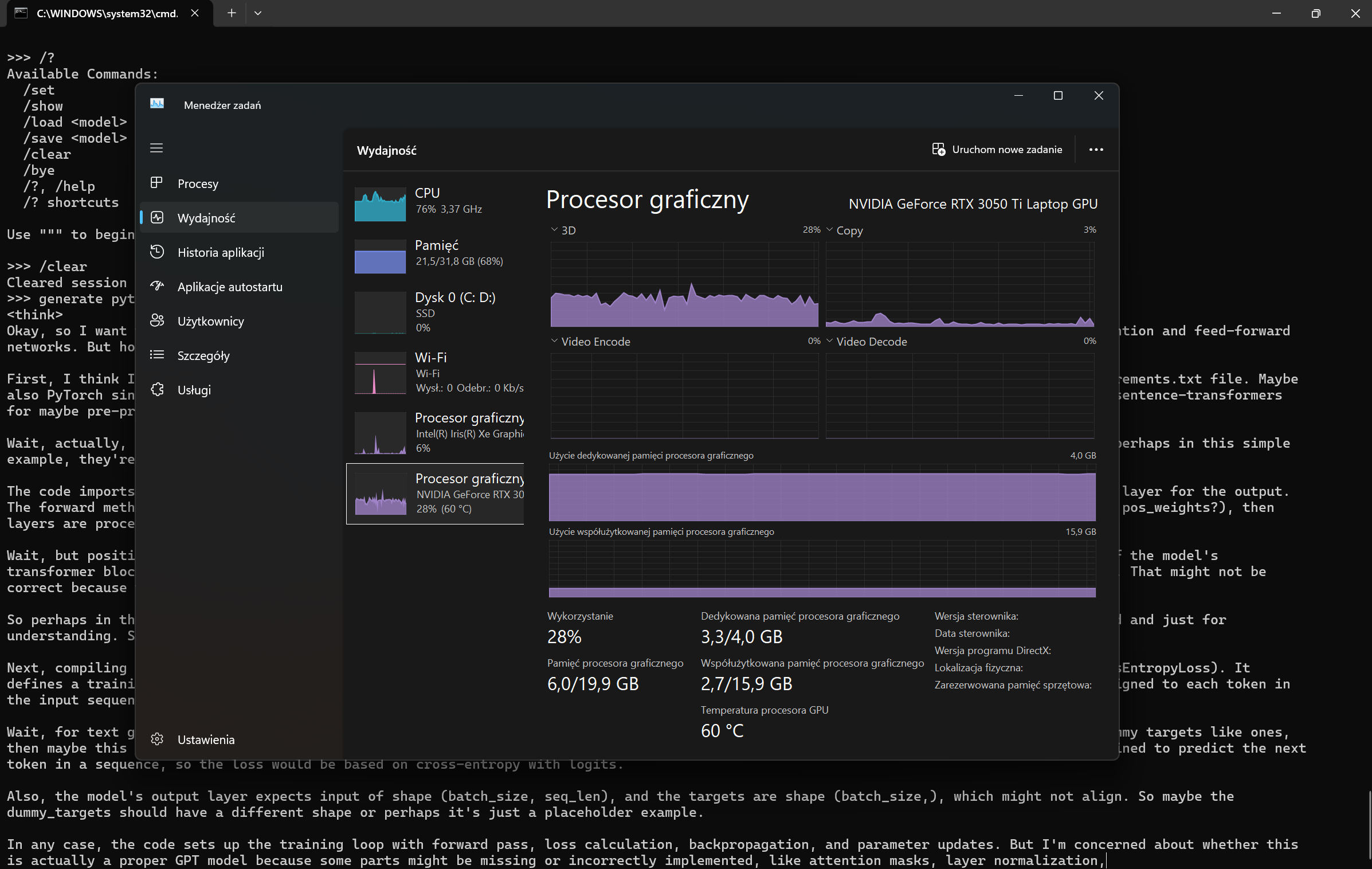This screenshot has height=869, width=1372.
Task: Click the '3,3/4,0 GB' dedicated memory value
Action: coord(742,637)
